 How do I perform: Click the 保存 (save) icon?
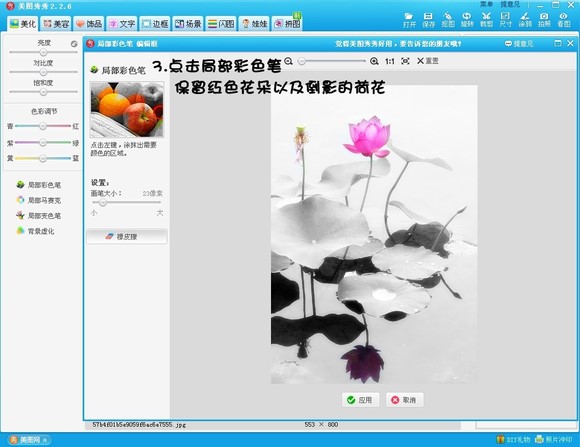point(428,16)
